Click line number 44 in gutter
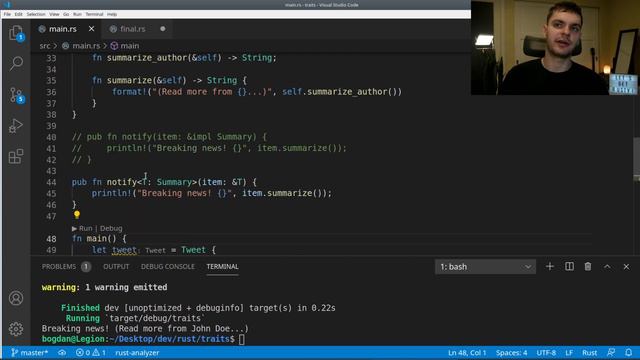This screenshot has height=360, width=640. click(x=51, y=182)
